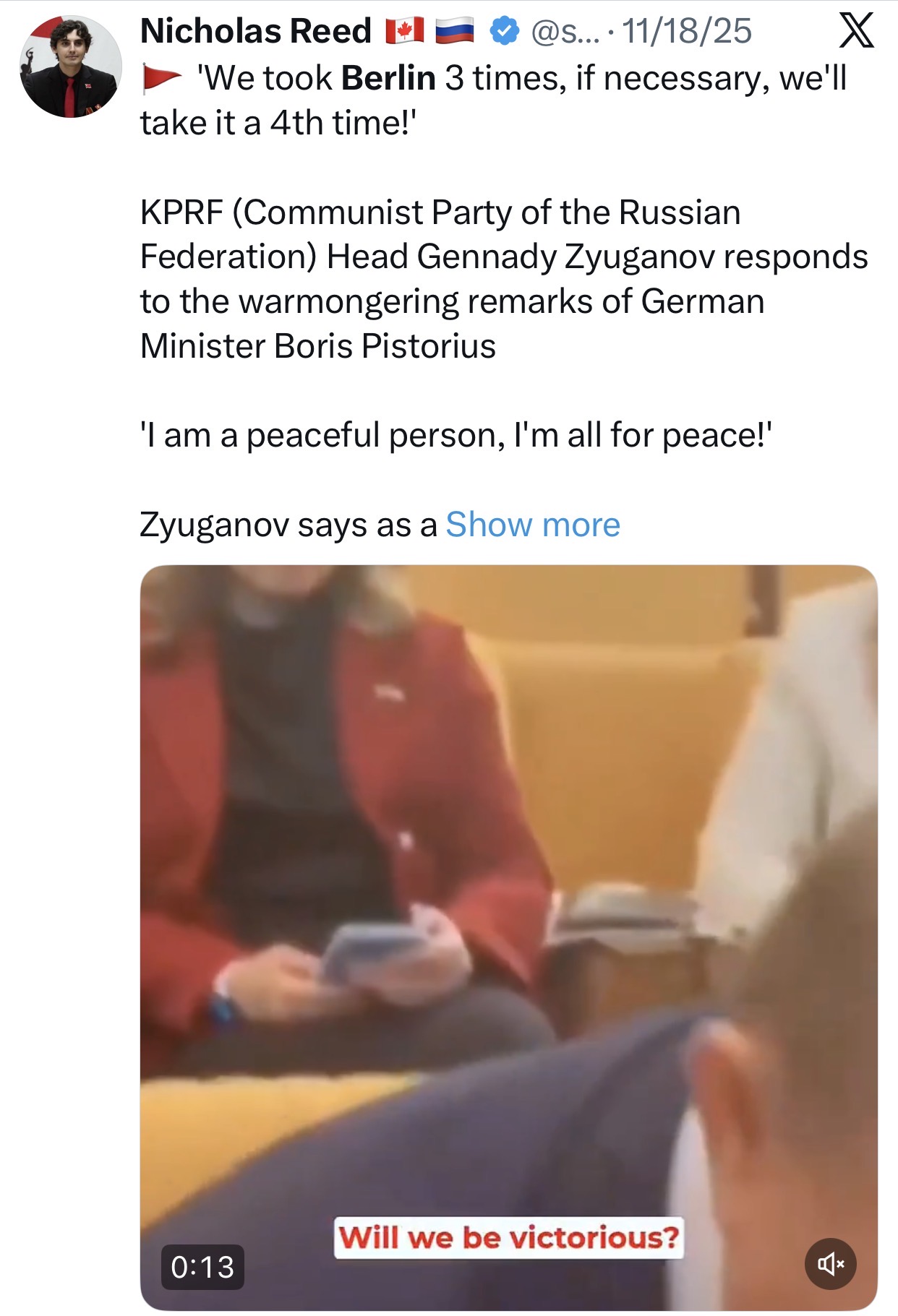Click the X logo icon
Image resolution: width=898 pixels, height=1316 pixels.
pos(857,32)
